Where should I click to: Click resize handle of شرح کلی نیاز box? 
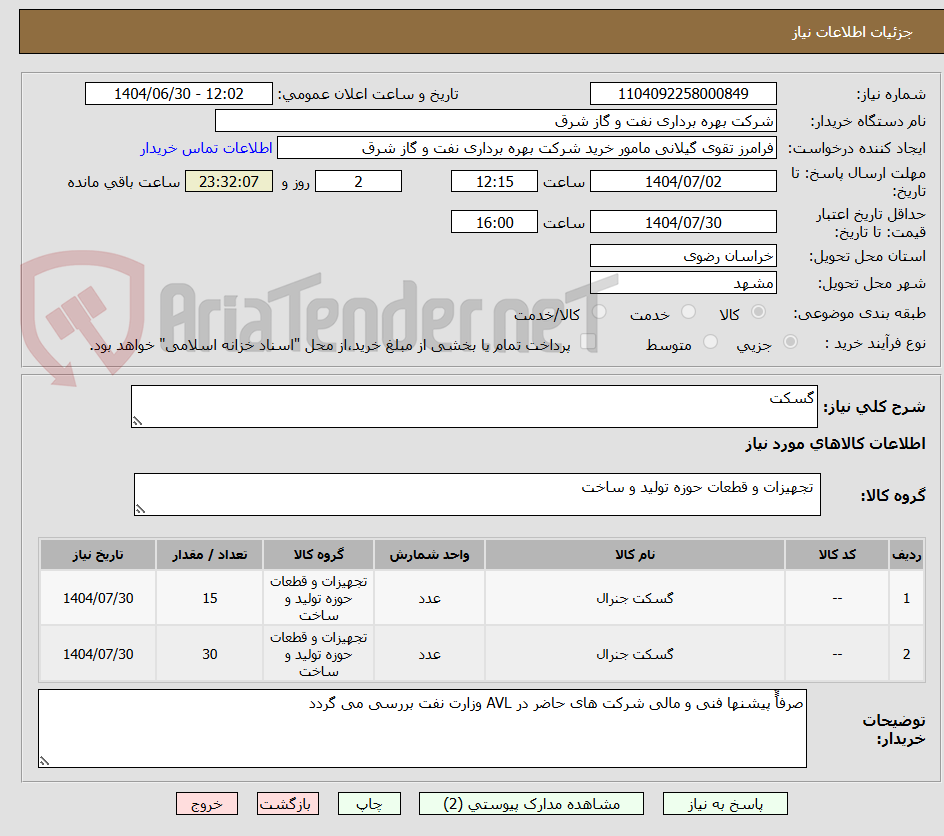pos(137,421)
